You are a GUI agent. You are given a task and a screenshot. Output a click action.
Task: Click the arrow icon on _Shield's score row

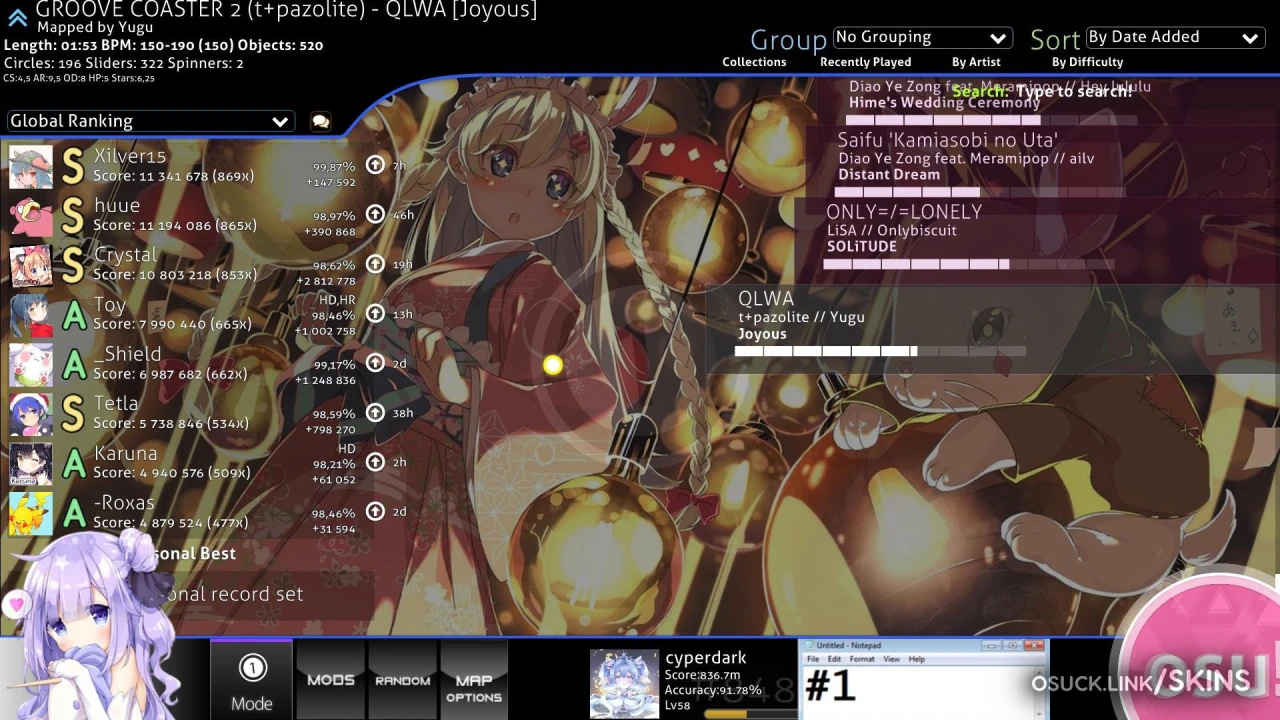point(375,362)
